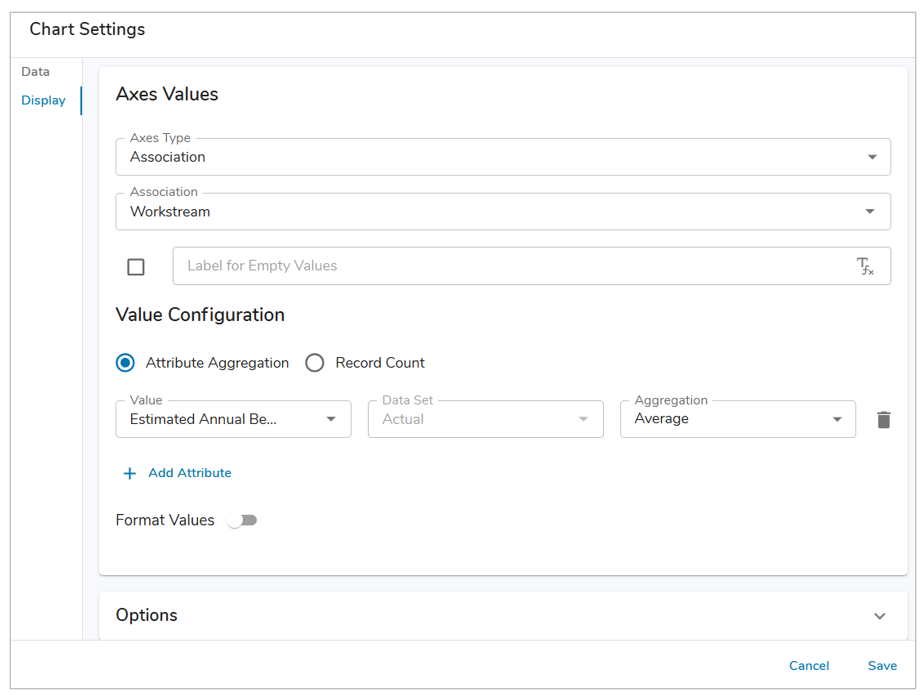Enable the Label for Empty Values checkbox
This screenshot has width=923, height=695.
[136, 267]
